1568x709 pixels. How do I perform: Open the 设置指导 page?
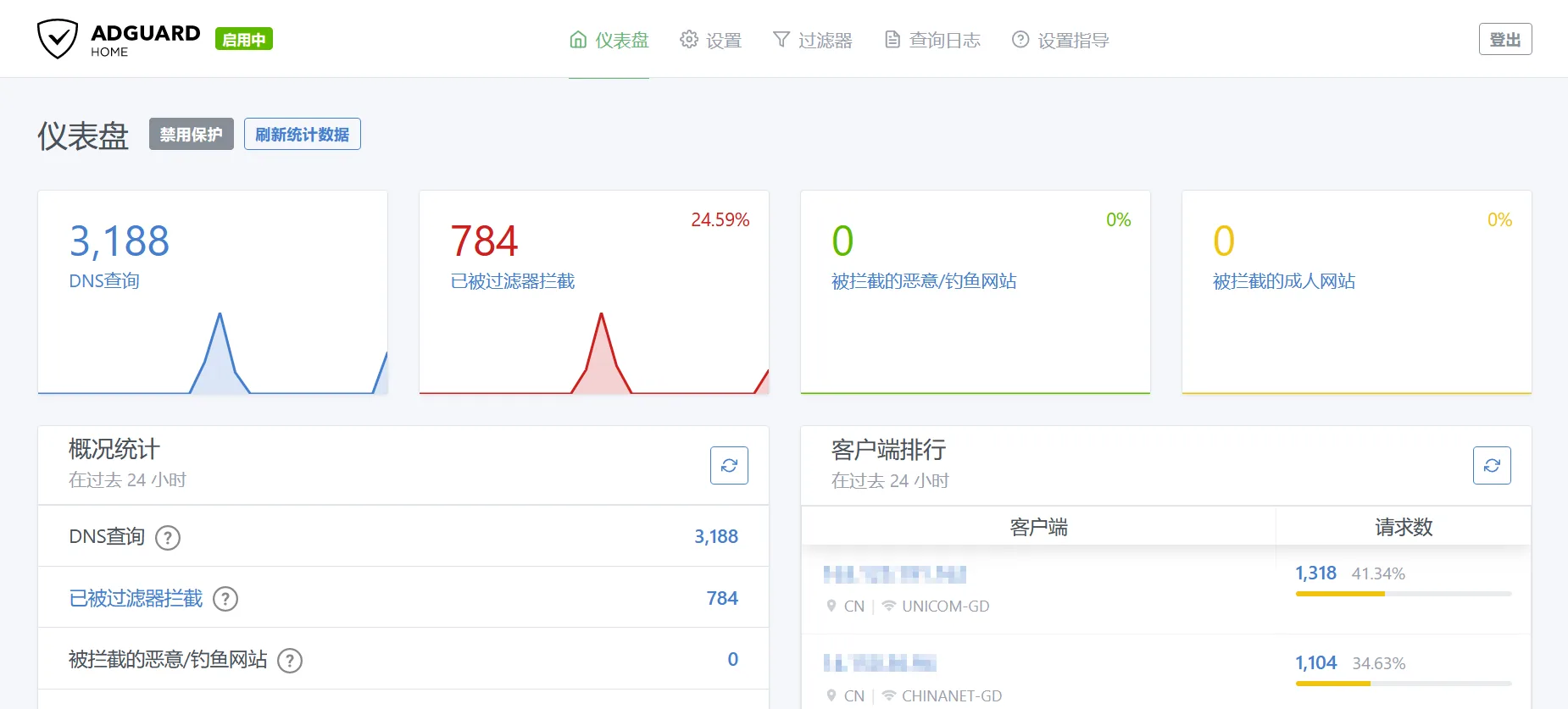[1060, 40]
